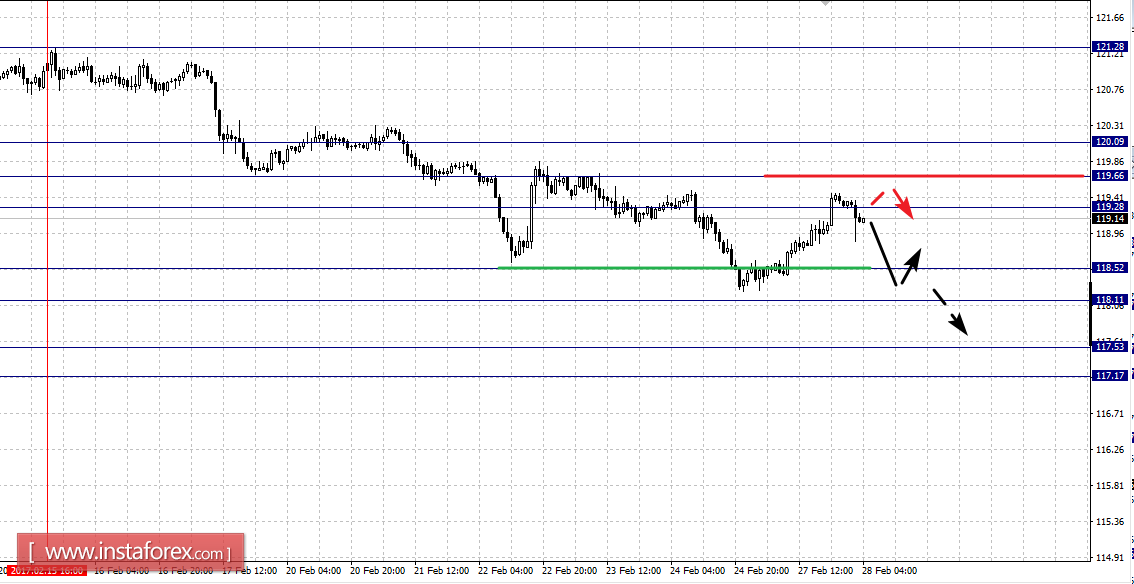Click the 115.36 price scale value
Image resolution: width=1134 pixels, height=584 pixels.
click(1110, 522)
